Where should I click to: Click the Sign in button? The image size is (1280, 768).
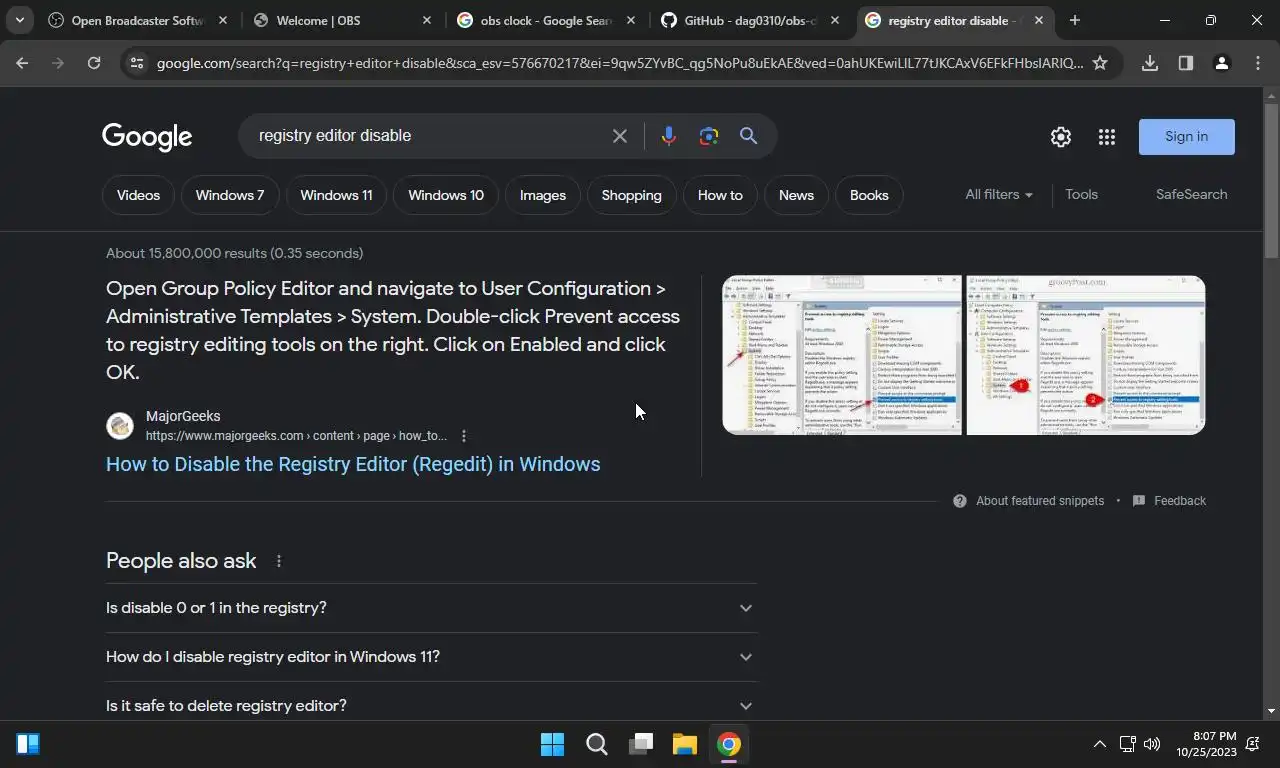coord(1187,137)
